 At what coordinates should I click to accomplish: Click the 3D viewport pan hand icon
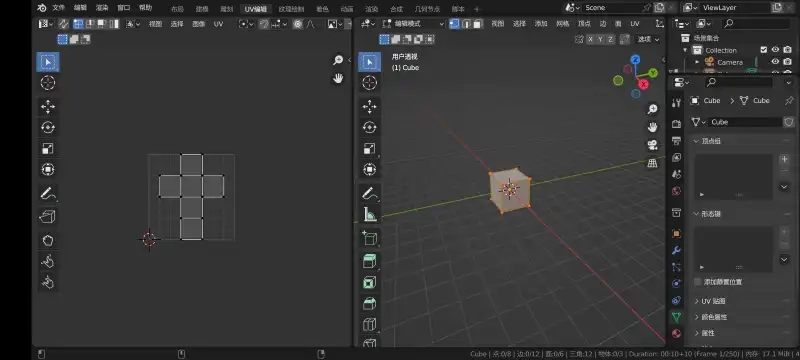click(x=653, y=127)
